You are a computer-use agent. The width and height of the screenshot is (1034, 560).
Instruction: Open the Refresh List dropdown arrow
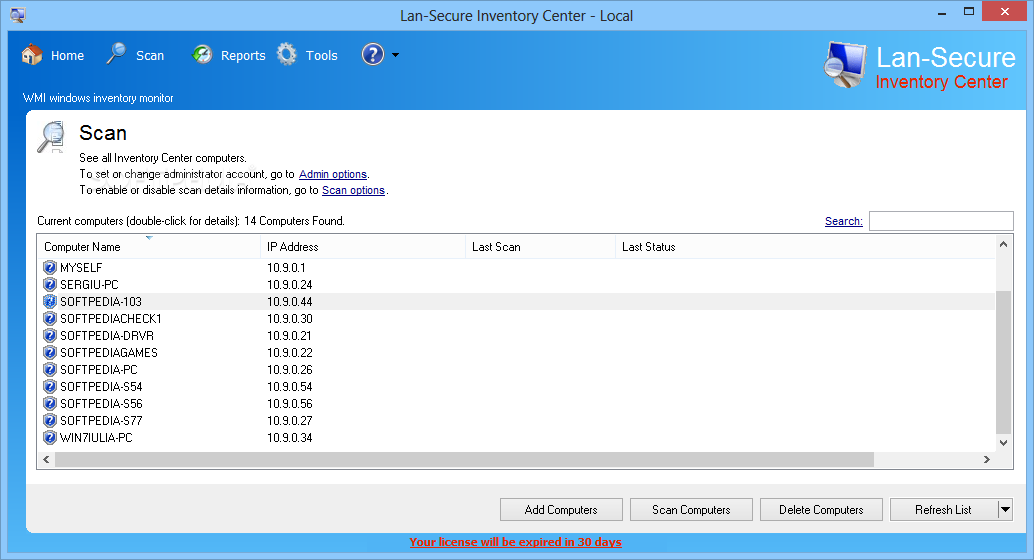coord(1005,510)
